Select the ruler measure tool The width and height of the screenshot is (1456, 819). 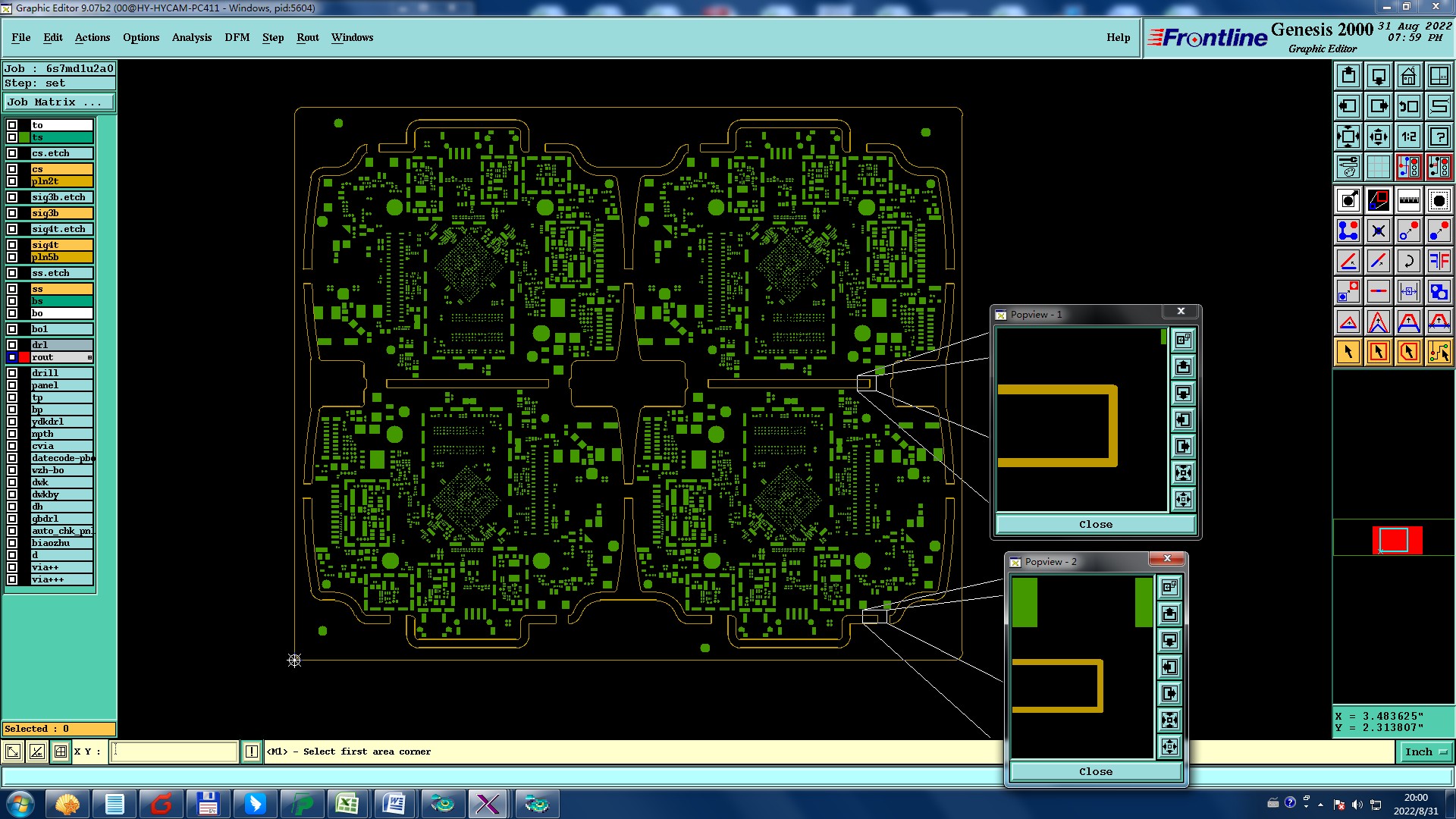1408,200
